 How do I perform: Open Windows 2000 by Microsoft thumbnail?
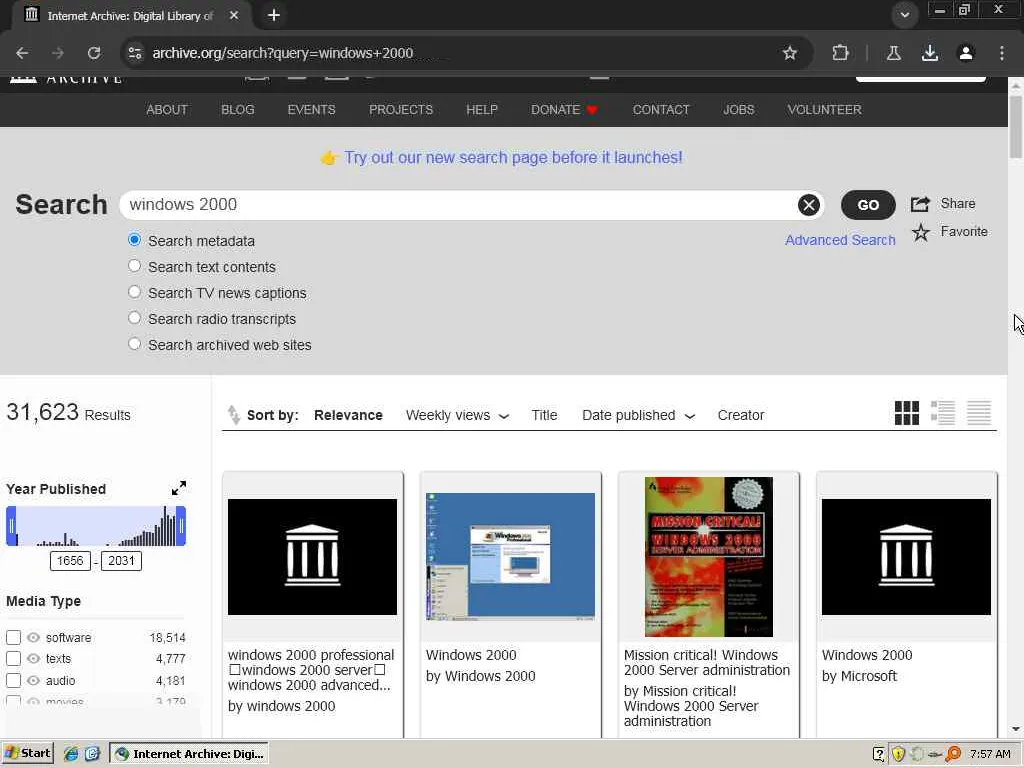coord(906,557)
